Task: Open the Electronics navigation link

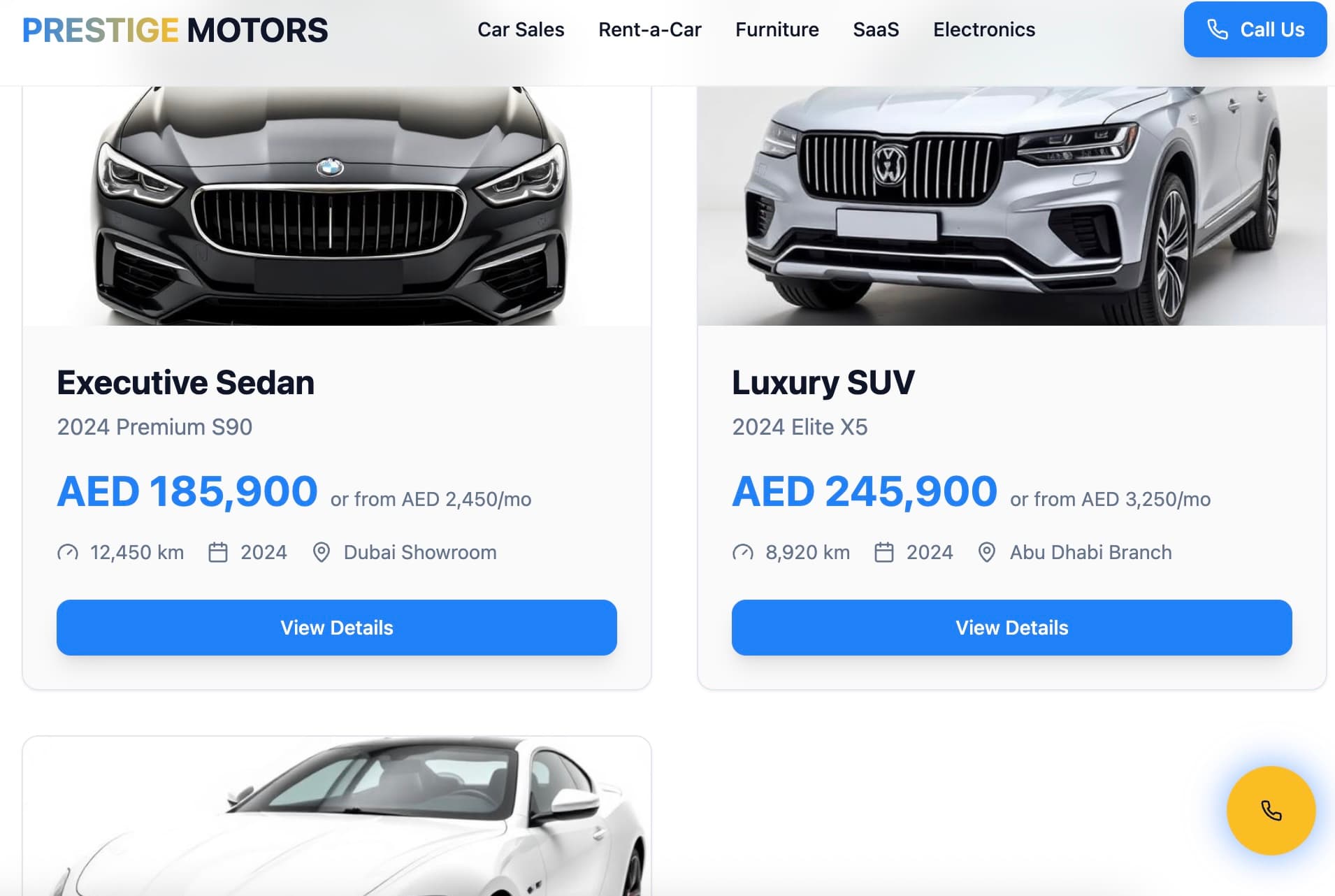Action: tap(984, 29)
